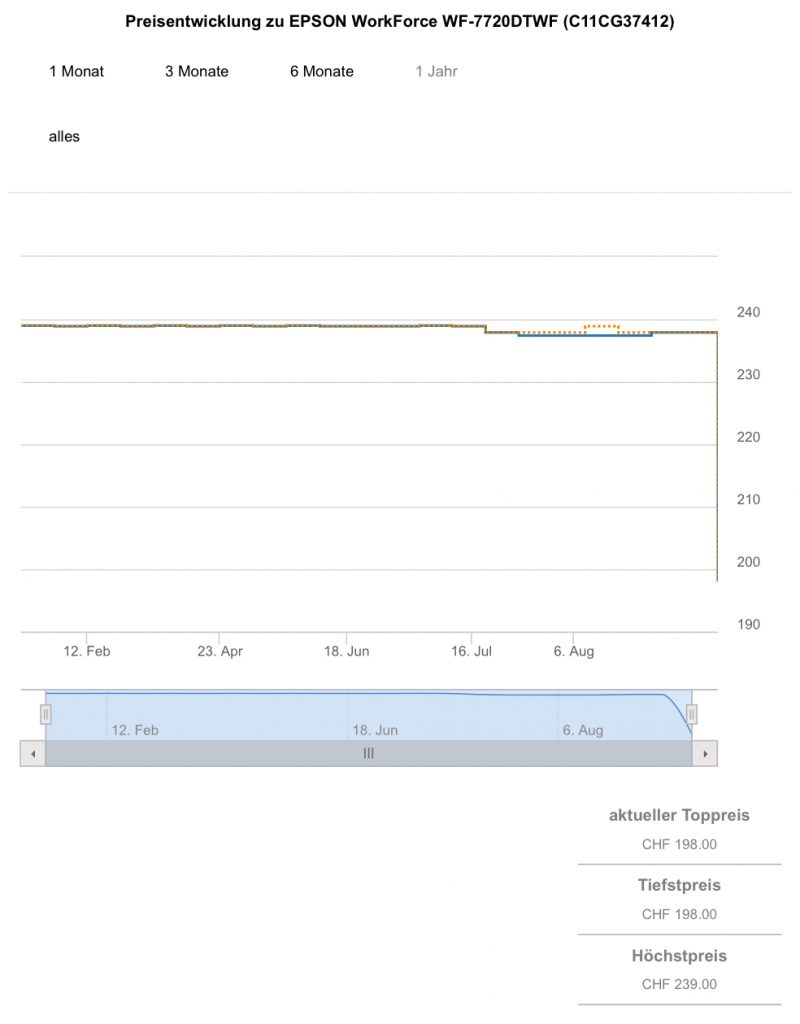Show the full history with alles

coord(64,136)
